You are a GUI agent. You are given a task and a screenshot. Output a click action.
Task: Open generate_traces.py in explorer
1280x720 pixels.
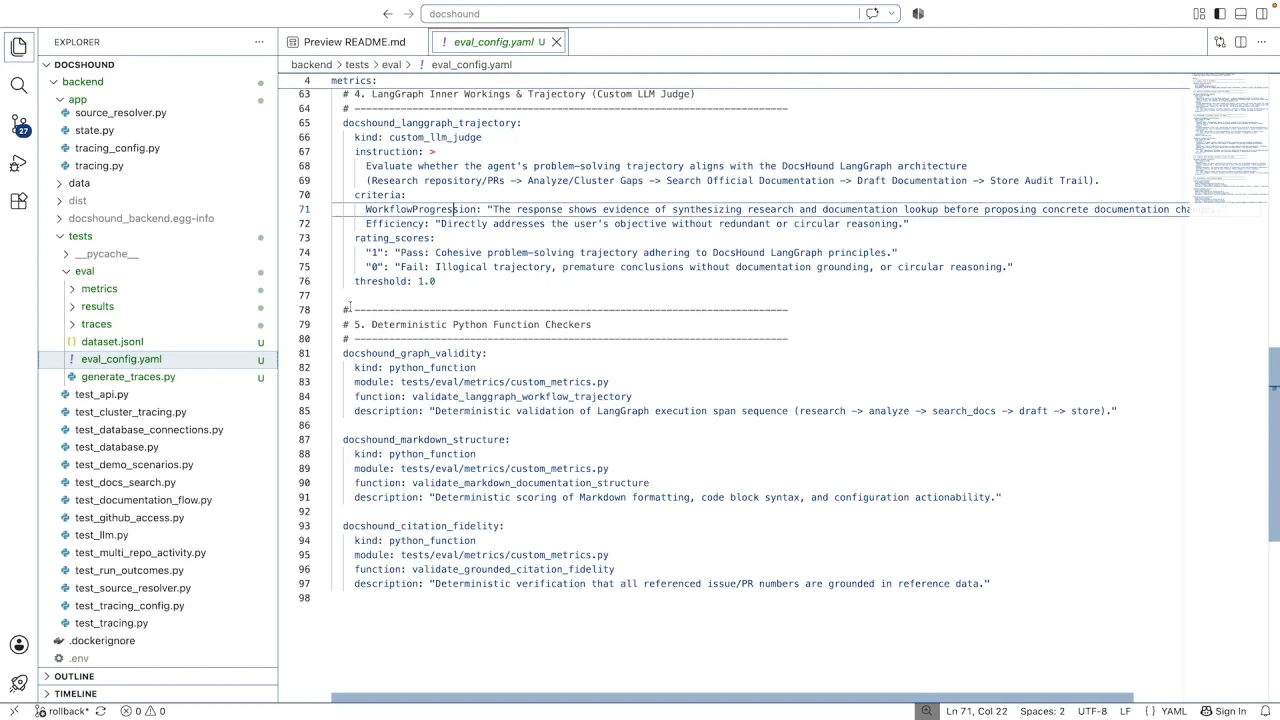158,377
